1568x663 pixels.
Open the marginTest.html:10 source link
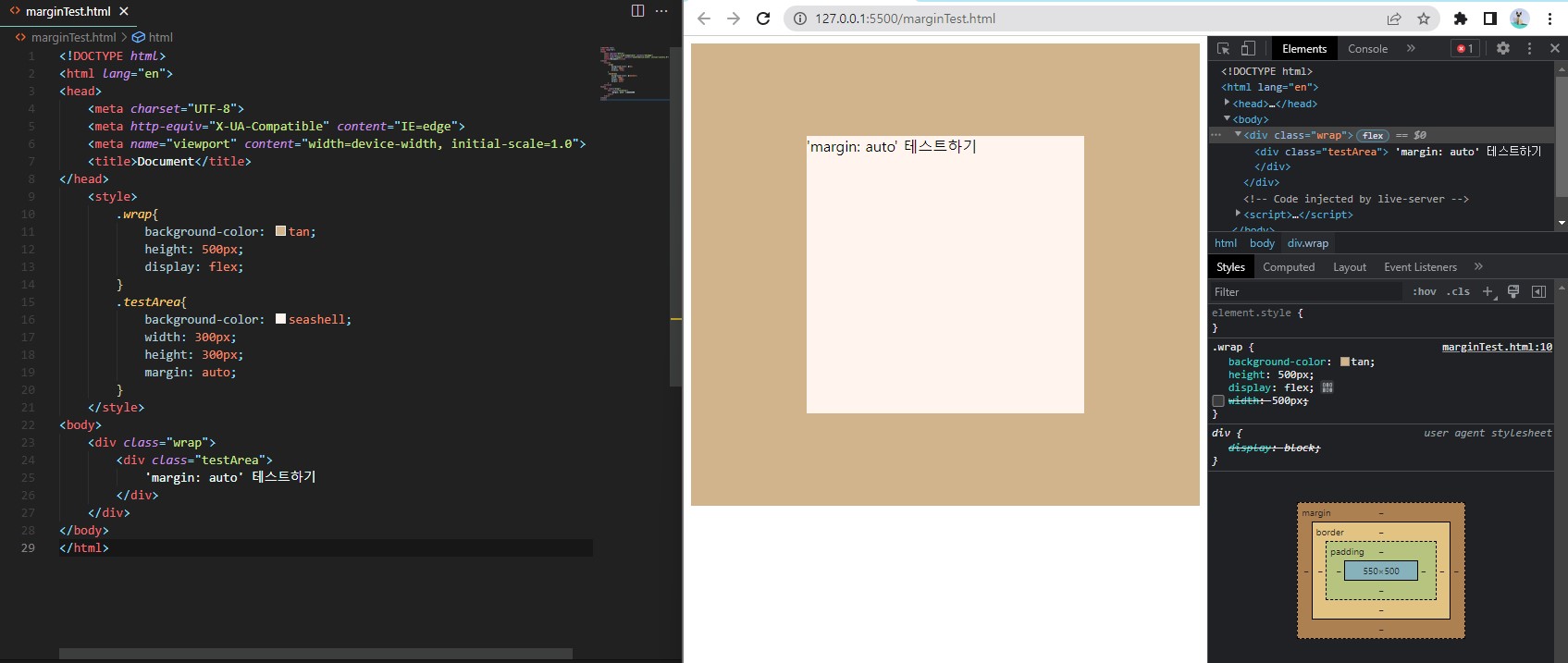(x=1497, y=348)
